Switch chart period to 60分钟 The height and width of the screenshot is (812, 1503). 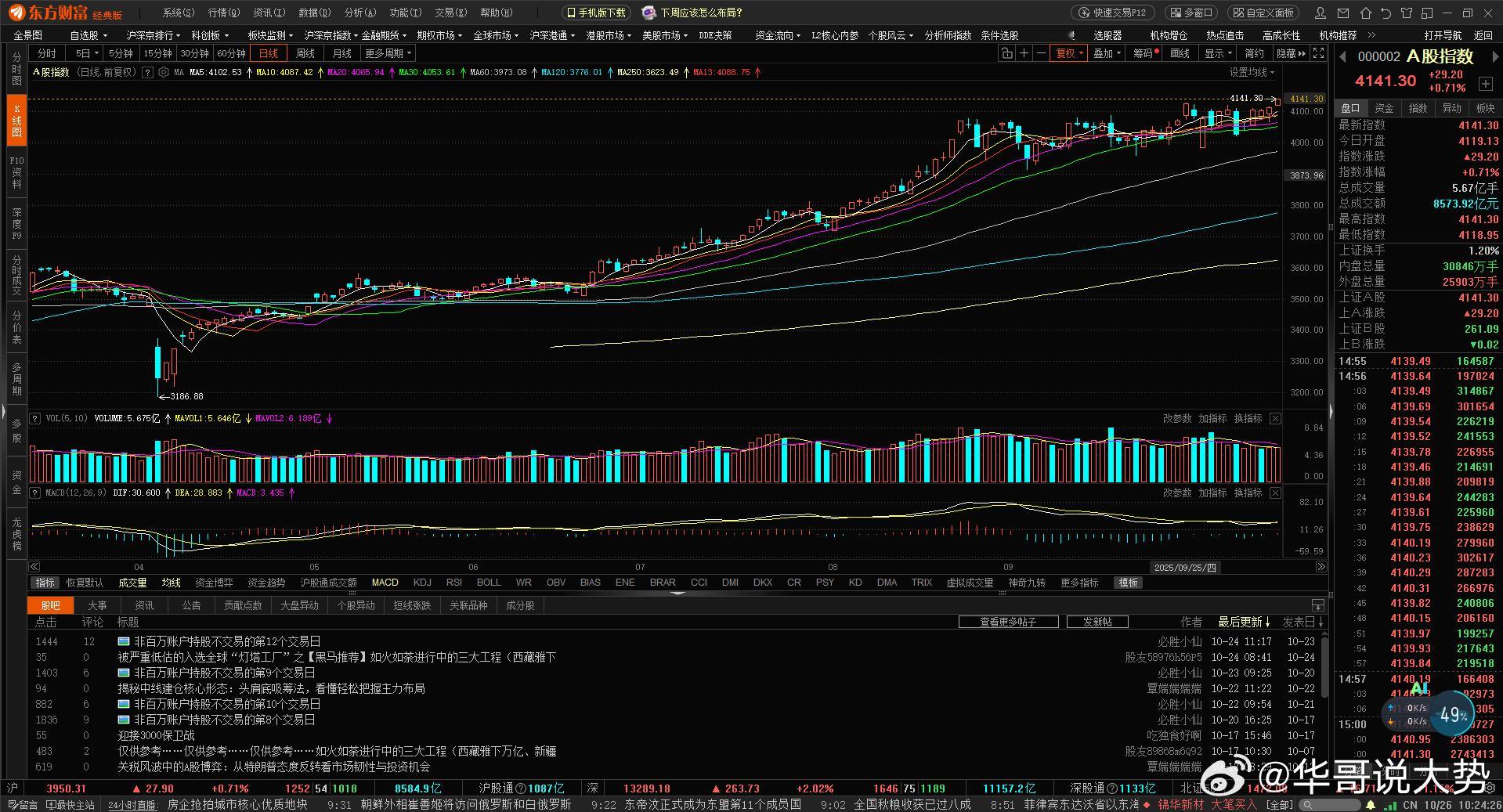[x=231, y=53]
